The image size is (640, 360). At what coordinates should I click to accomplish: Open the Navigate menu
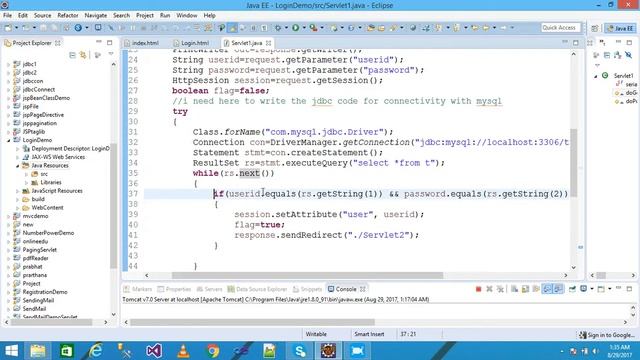pos(96,16)
